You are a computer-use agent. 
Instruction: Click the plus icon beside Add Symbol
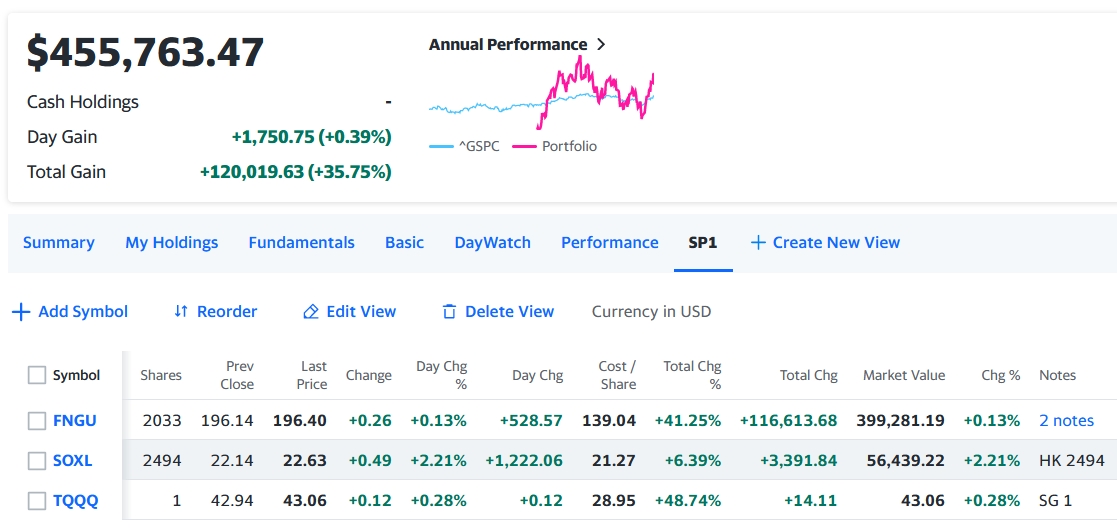coord(21,312)
